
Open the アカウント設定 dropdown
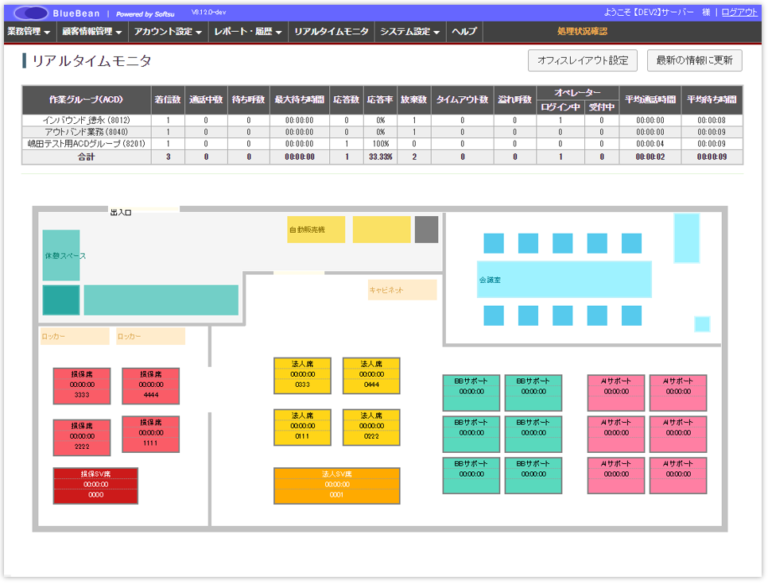click(167, 32)
